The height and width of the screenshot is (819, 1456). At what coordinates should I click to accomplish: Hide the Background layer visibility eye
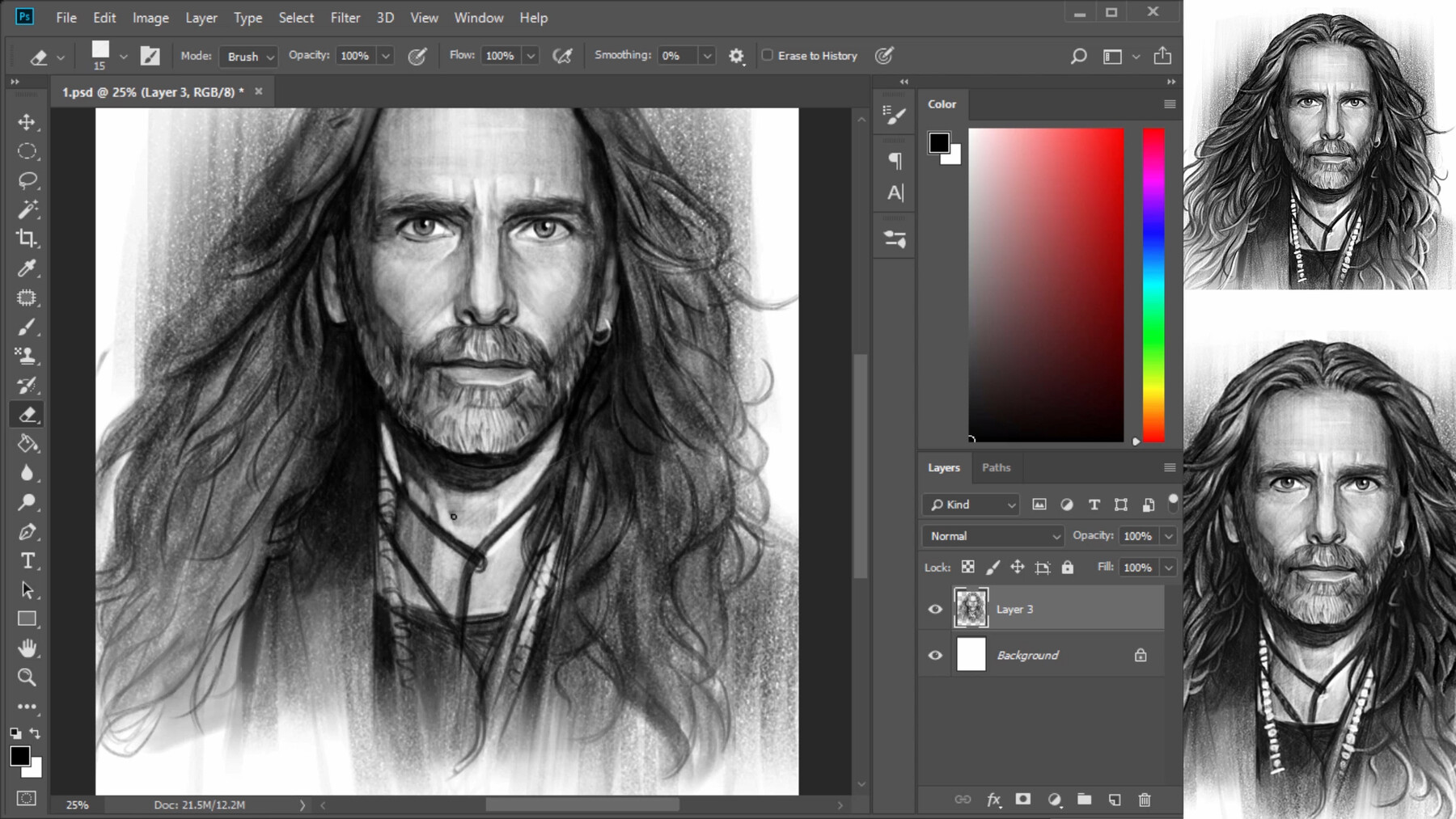tap(935, 655)
